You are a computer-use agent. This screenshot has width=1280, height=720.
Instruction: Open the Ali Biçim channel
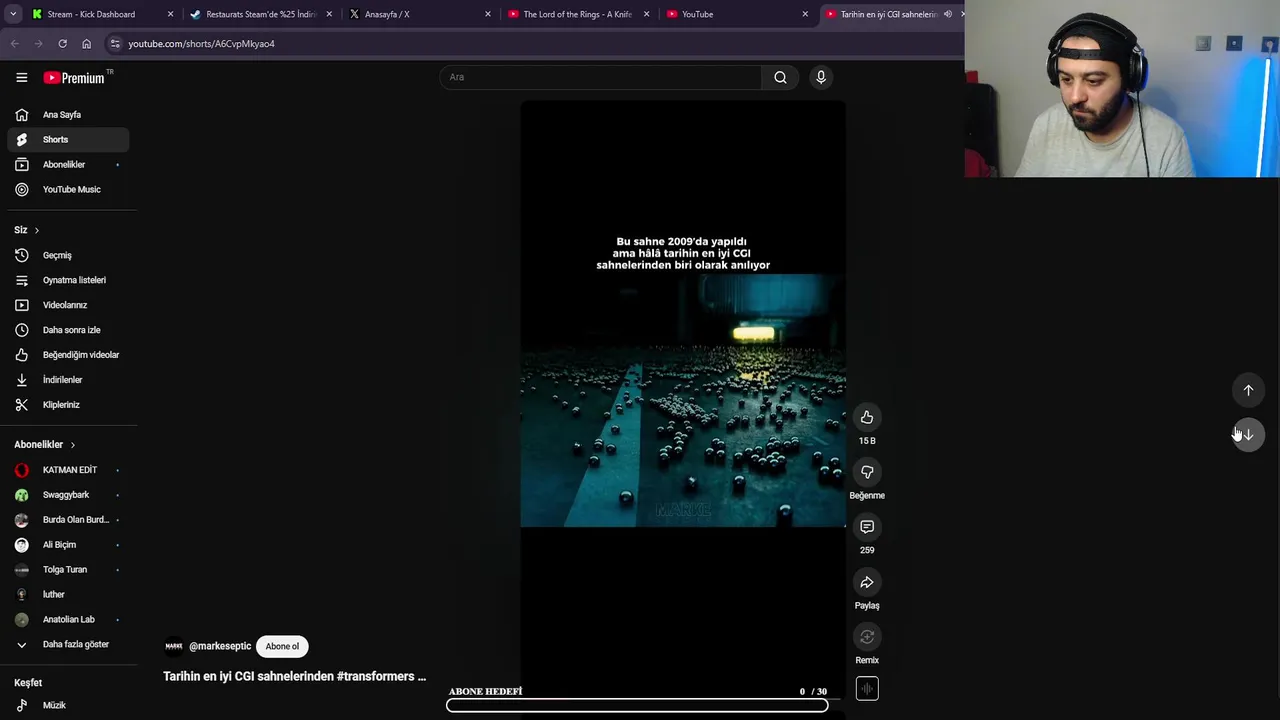pyautogui.click(x=68, y=545)
